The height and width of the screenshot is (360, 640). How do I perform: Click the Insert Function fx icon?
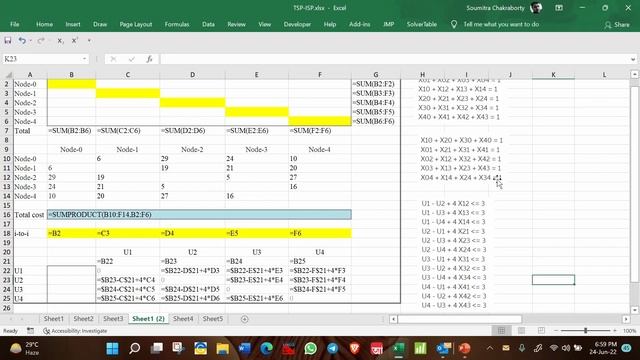[149, 59]
